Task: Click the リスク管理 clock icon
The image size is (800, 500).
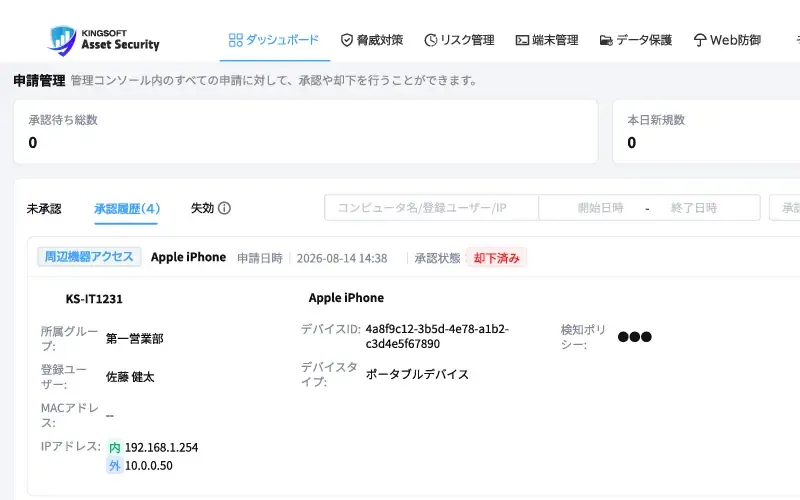Action: tap(431, 40)
